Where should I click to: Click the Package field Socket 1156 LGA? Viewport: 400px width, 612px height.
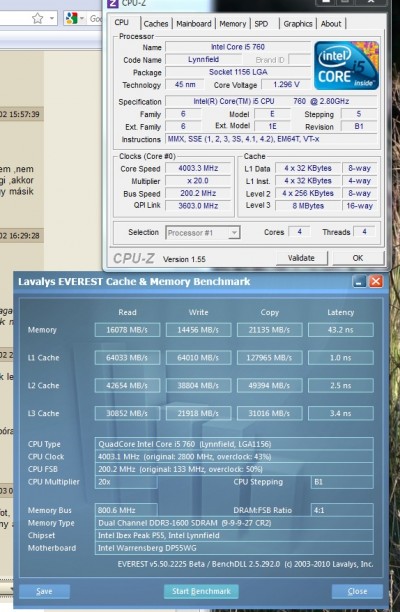(238, 72)
